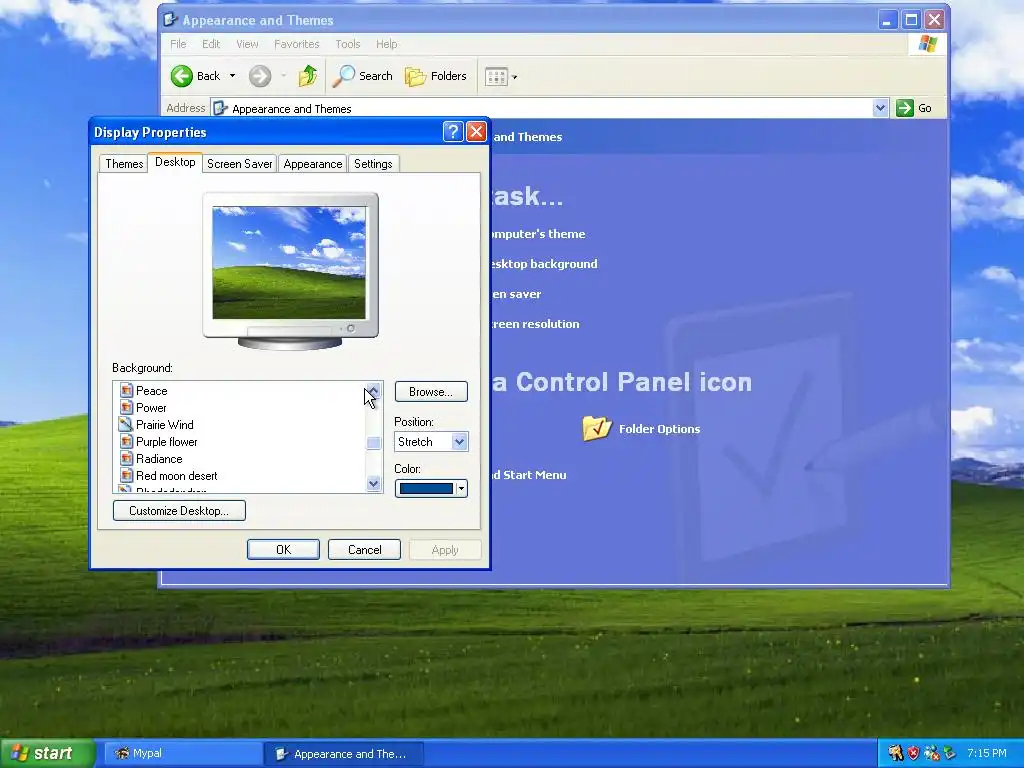Open Search in Appearance and Themes window
The height and width of the screenshot is (768, 1024).
[362, 76]
